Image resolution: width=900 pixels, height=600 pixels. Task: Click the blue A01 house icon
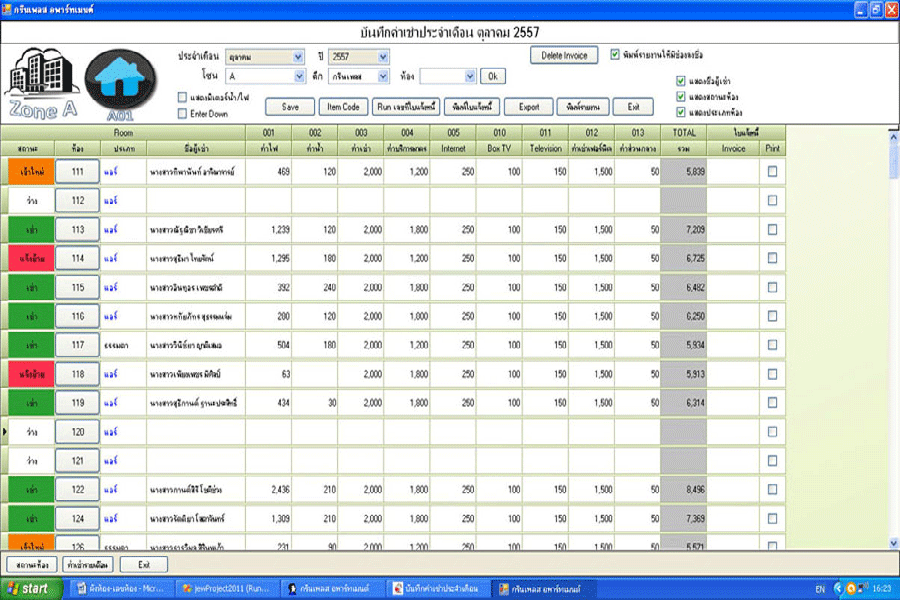point(121,80)
